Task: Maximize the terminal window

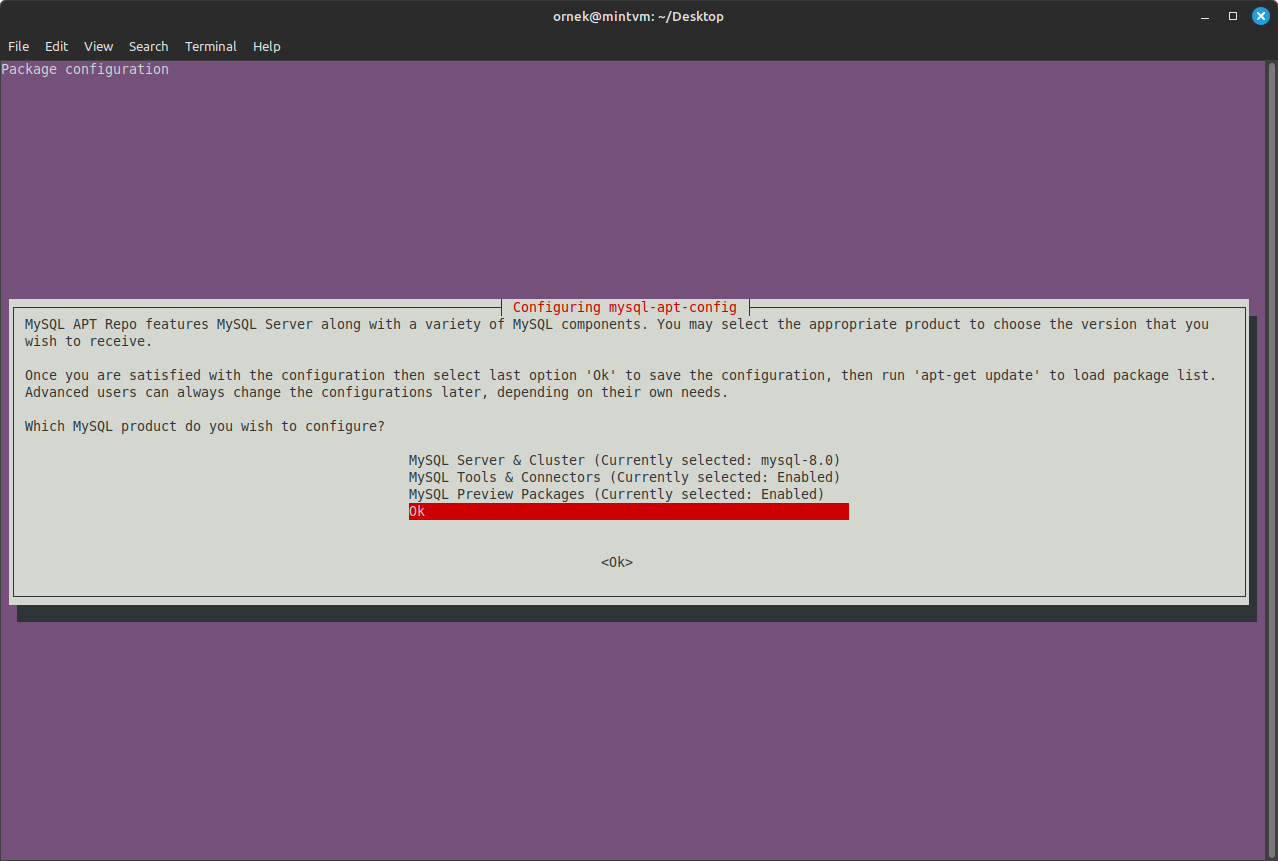Action: [x=1233, y=16]
